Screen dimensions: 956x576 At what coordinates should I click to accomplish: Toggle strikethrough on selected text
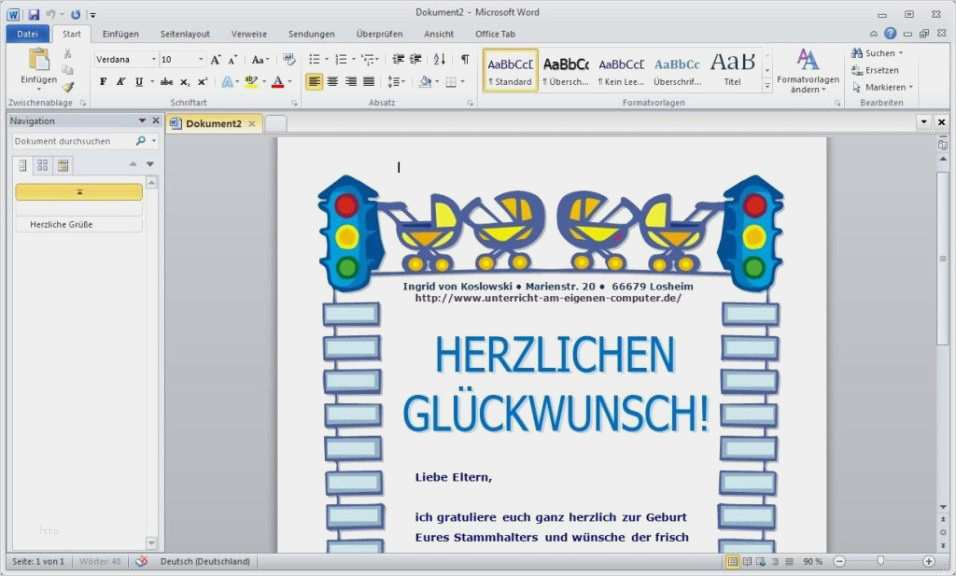pyautogui.click(x=168, y=82)
